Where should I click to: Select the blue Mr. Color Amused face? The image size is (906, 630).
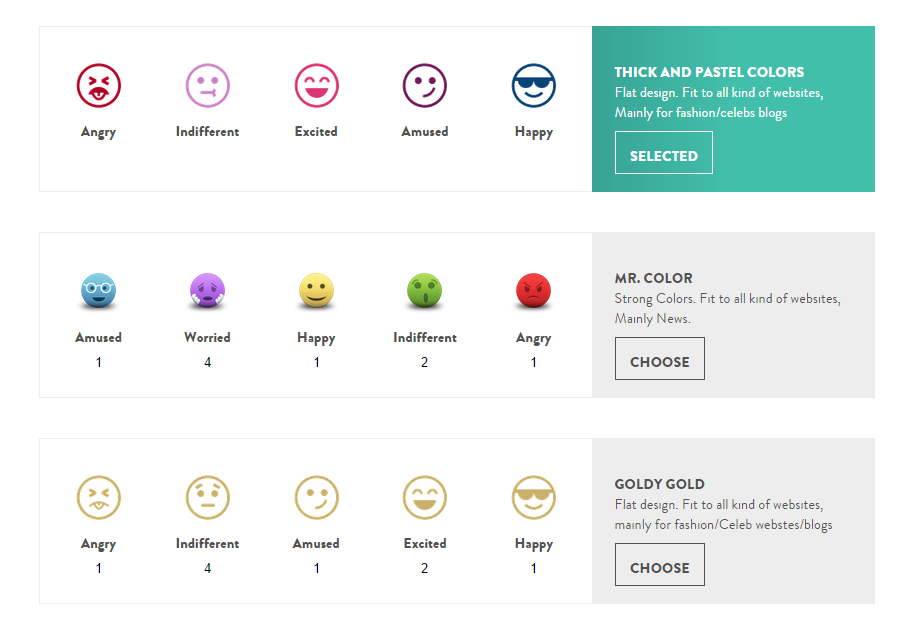(x=99, y=291)
